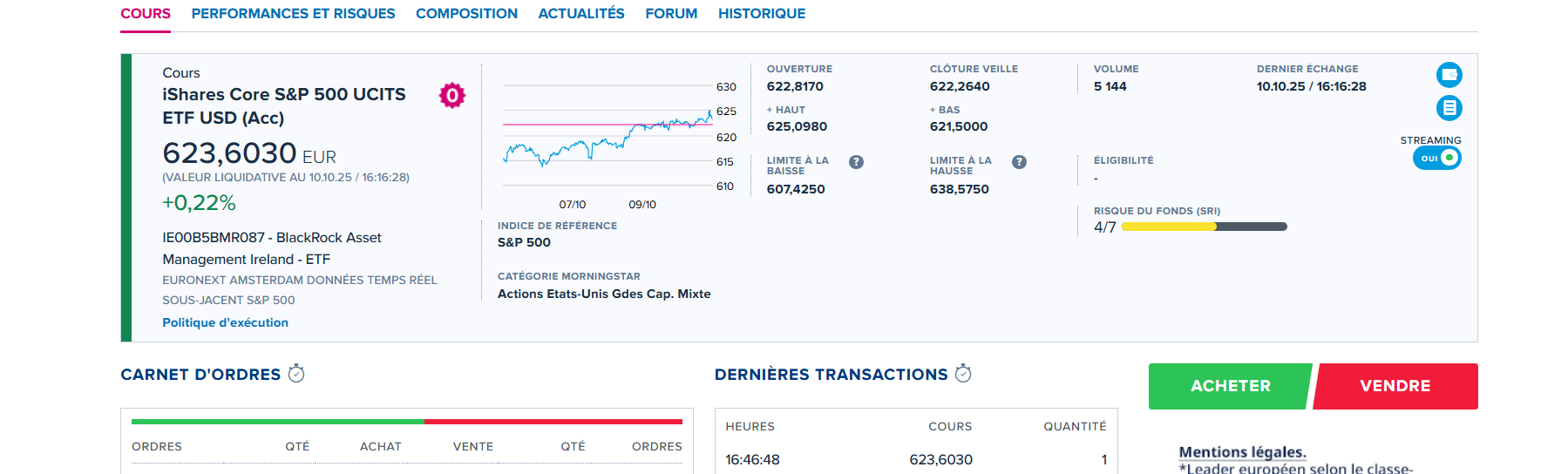This screenshot has height=474, width=1568.
Task: Open the Forum tab
Action: [x=671, y=14]
